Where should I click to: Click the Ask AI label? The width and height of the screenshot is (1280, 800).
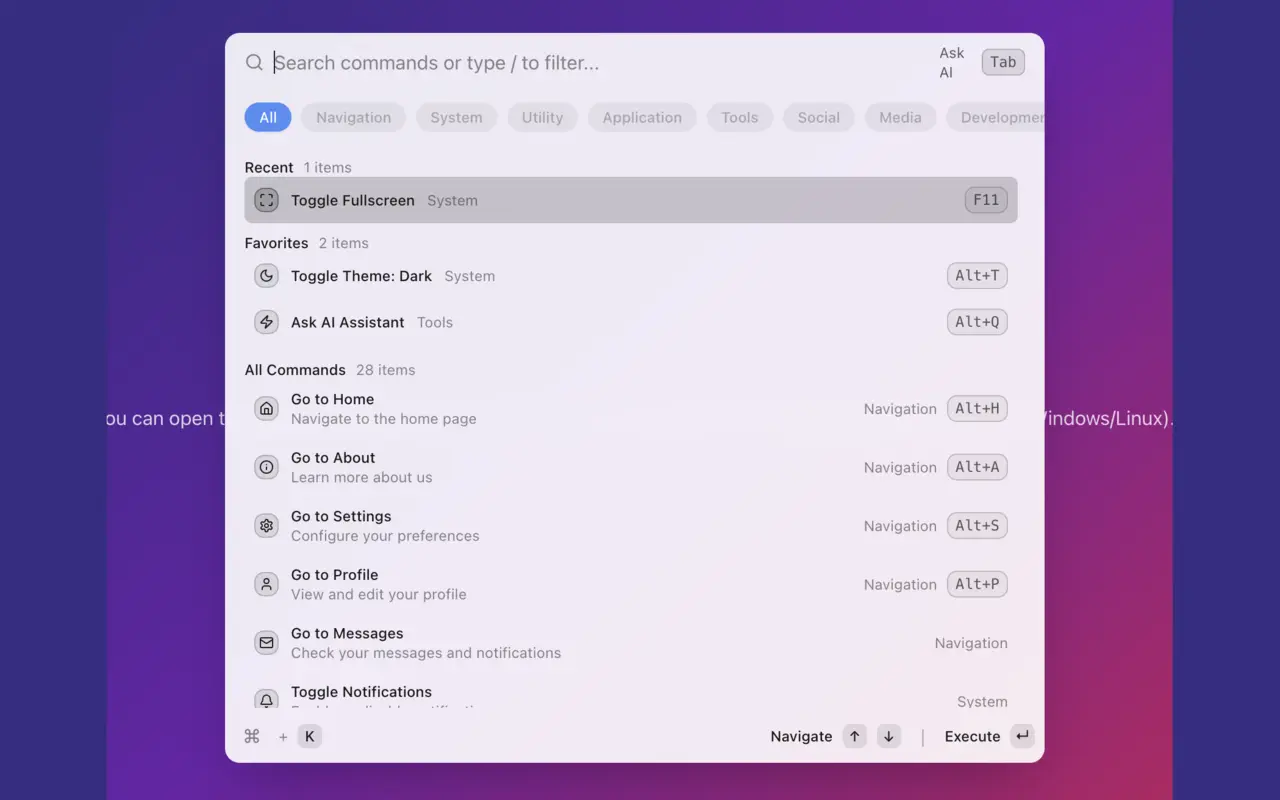click(x=952, y=63)
